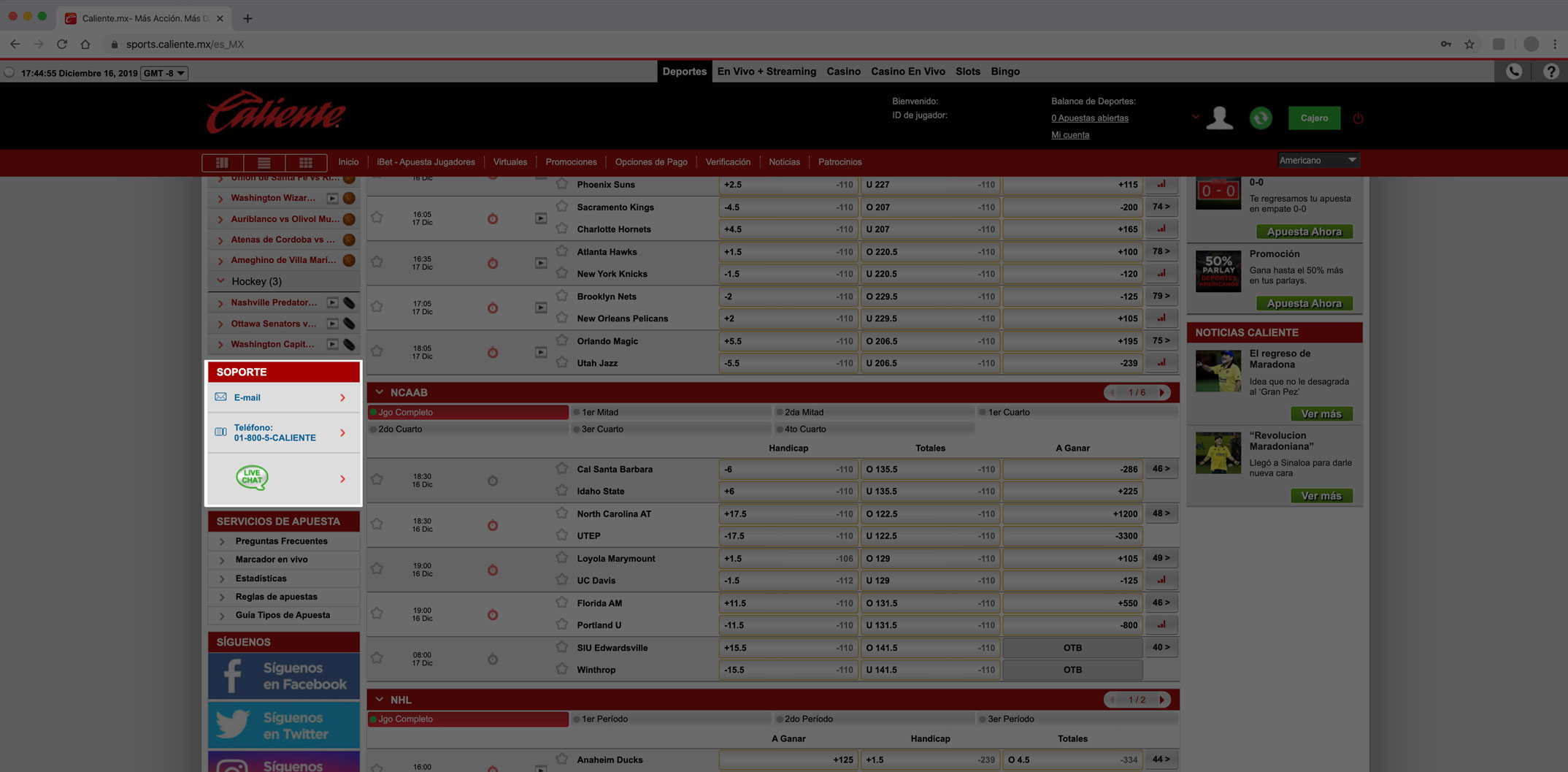Click the green refresh balance icon
The height and width of the screenshot is (772, 1568).
1261,118
